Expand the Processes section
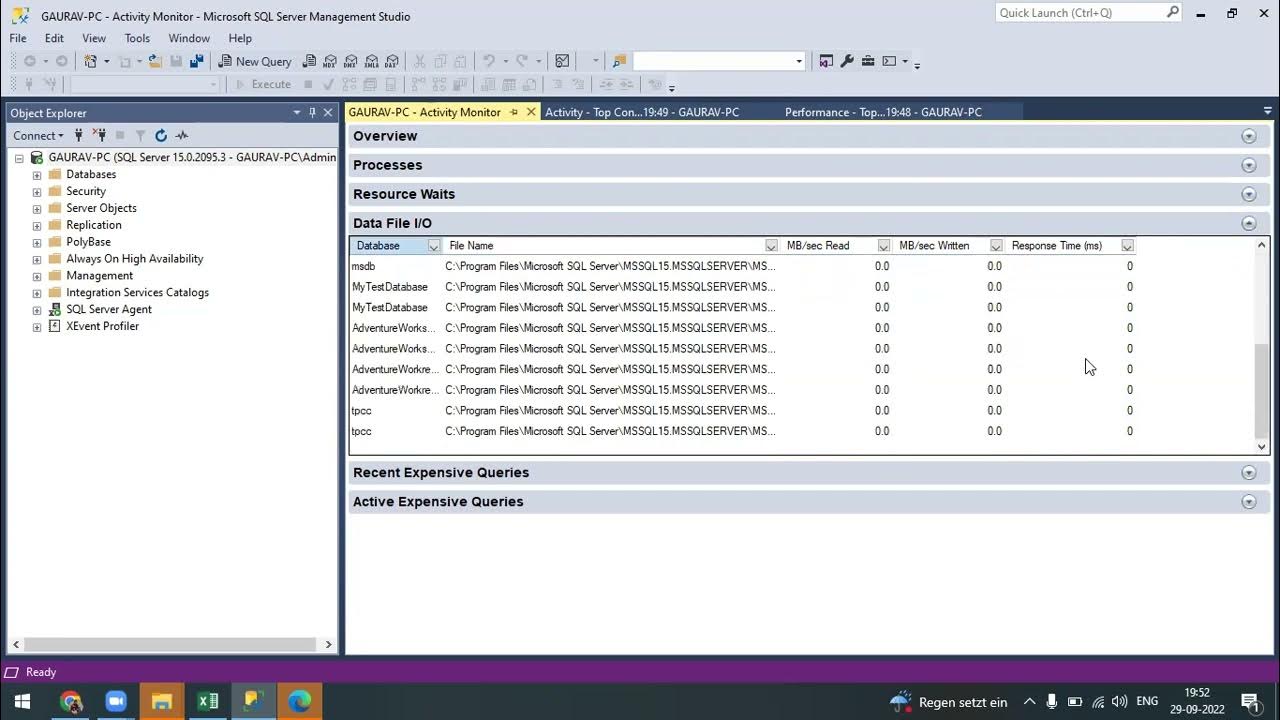Image resolution: width=1280 pixels, height=720 pixels. (1248, 165)
